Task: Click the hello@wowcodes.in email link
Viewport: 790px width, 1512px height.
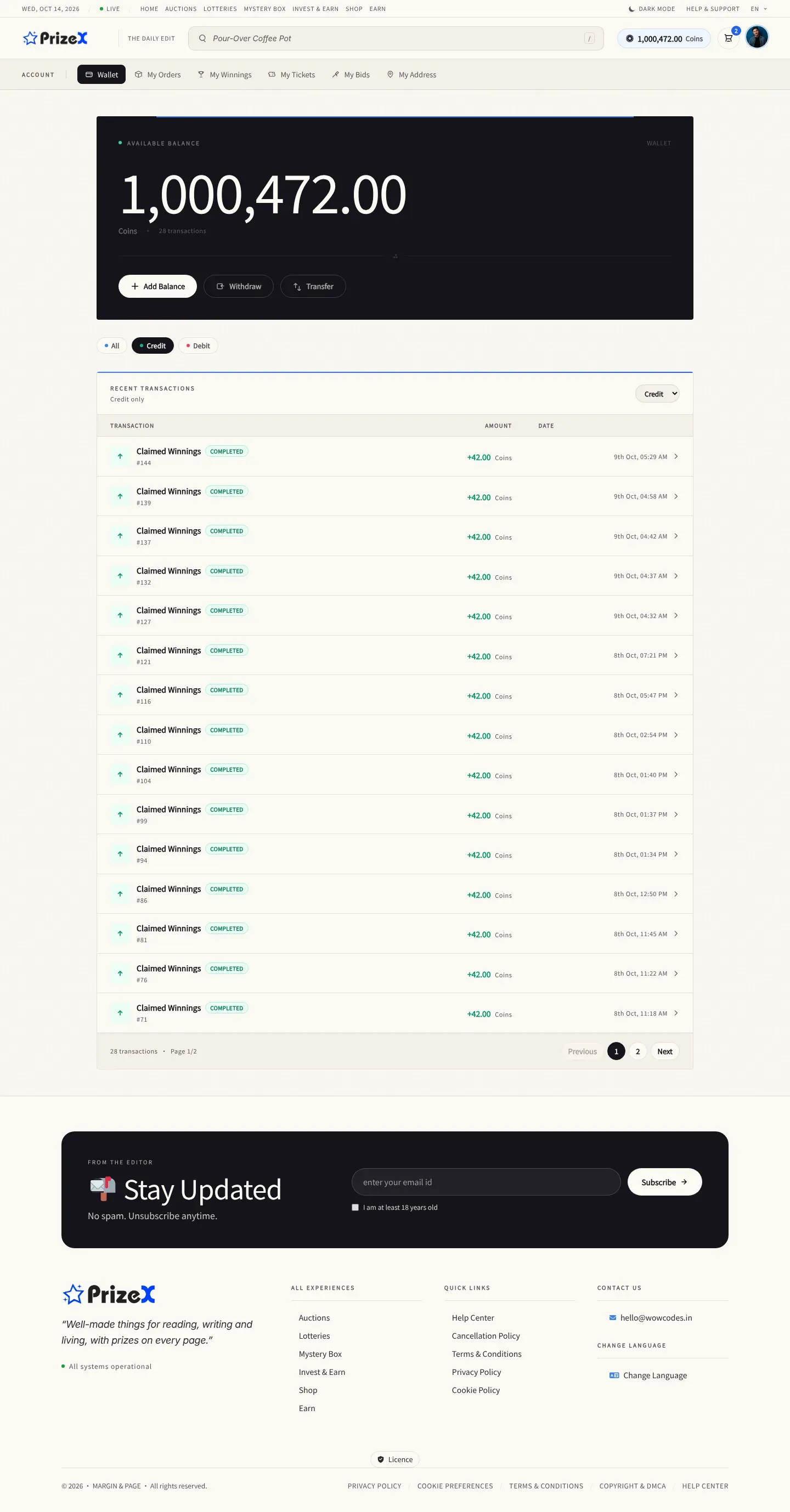Action: coord(656,1318)
